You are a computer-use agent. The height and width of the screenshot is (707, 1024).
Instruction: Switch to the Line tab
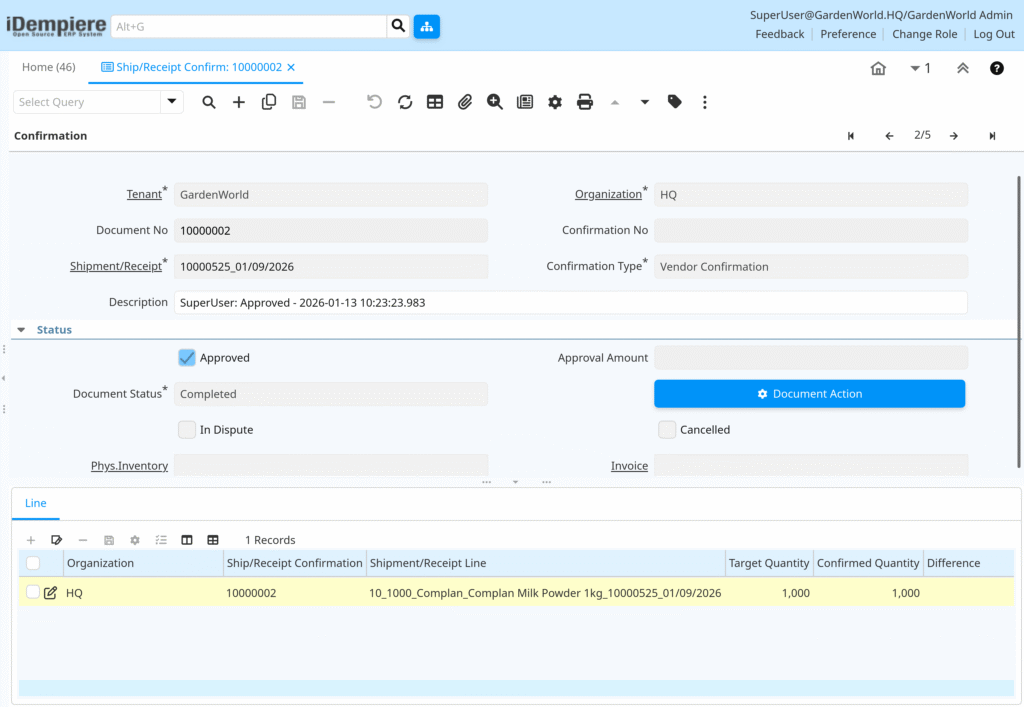pyautogui.click(x=35, y=503)
